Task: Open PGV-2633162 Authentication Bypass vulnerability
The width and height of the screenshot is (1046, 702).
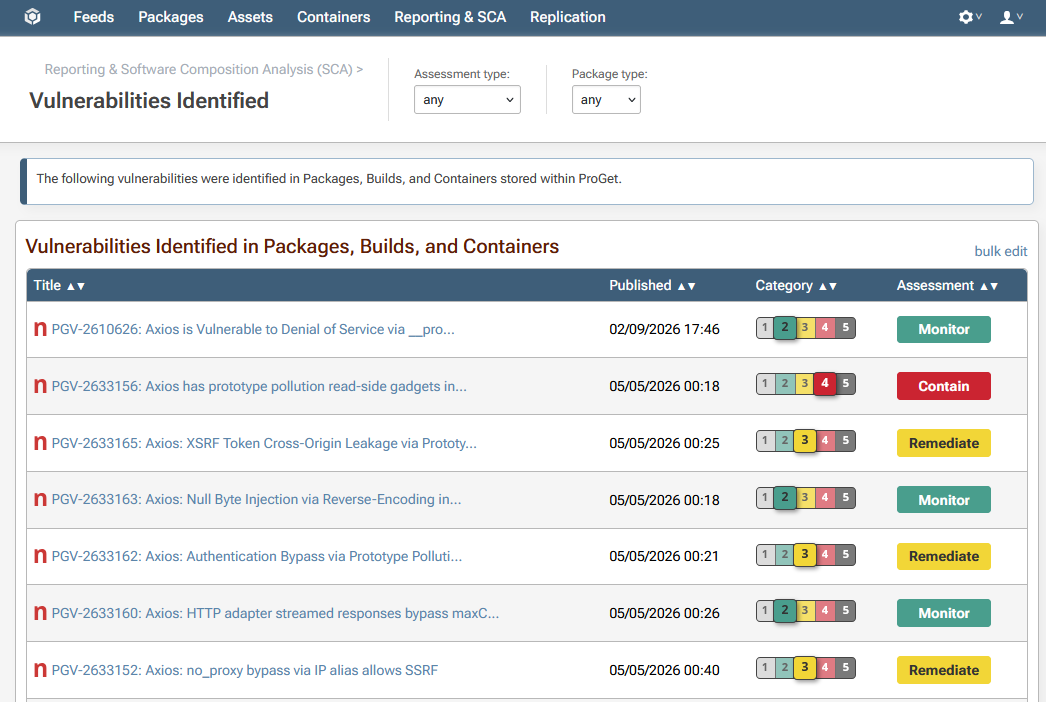Action: pos(257,556)
